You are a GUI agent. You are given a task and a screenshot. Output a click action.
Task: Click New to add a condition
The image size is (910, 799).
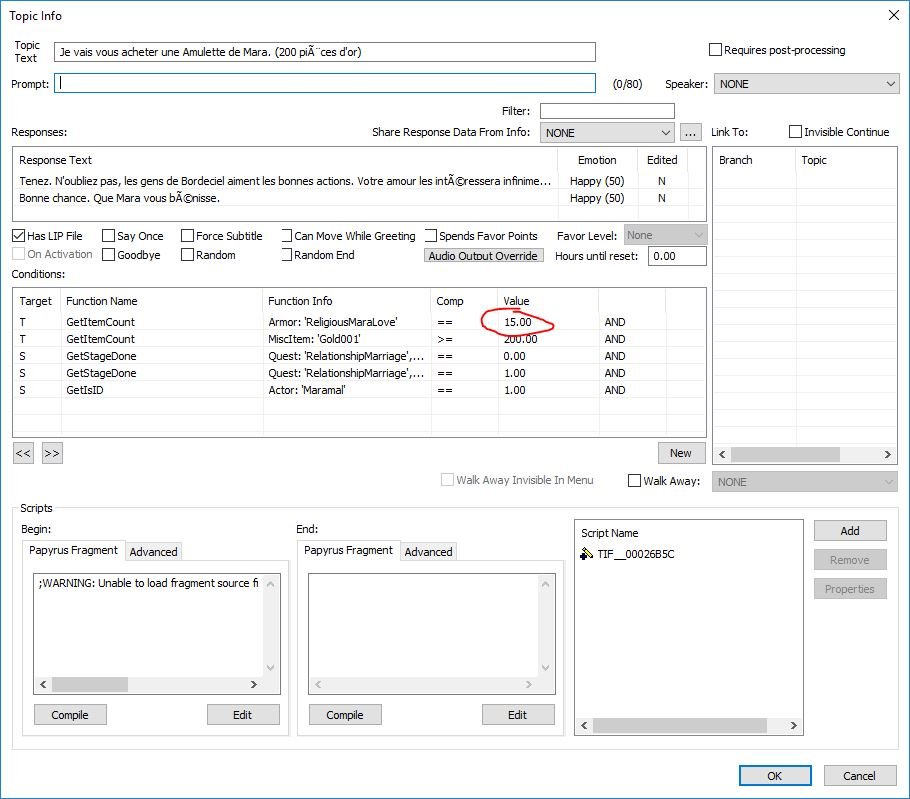tap(681, 453)
